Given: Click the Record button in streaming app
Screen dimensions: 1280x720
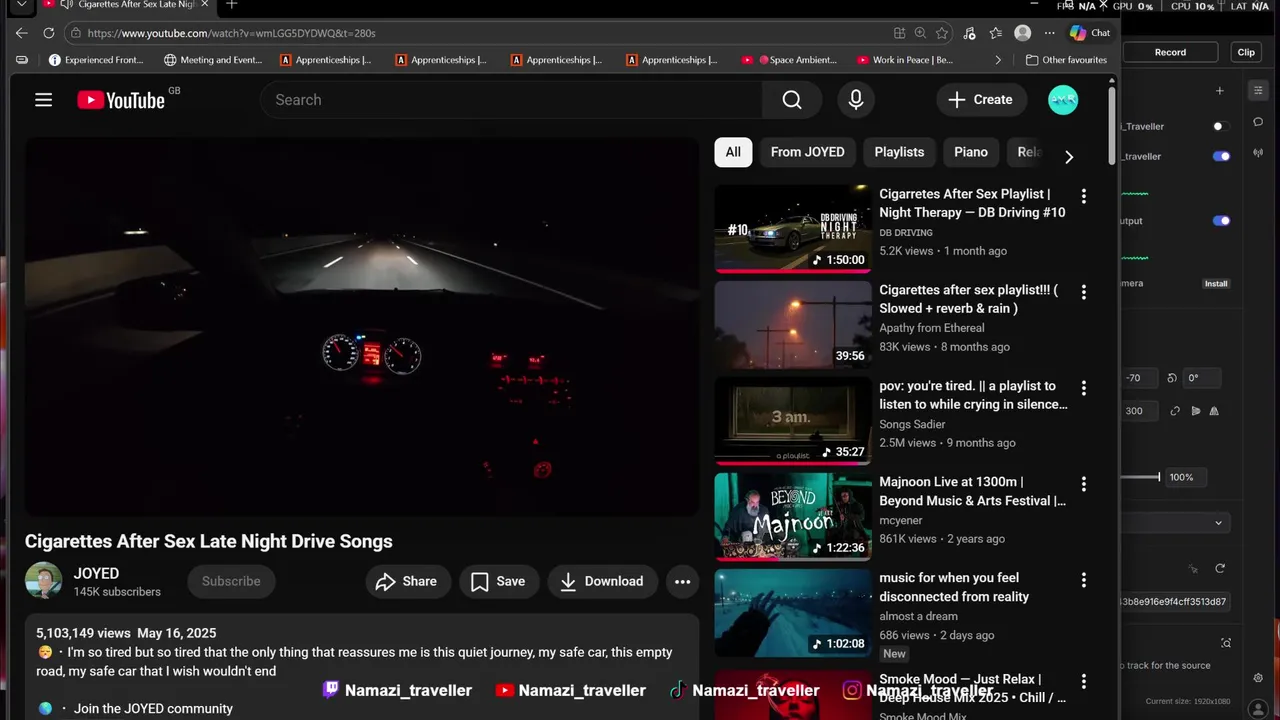Looking at the screenshot, I should click(1170, 52).
